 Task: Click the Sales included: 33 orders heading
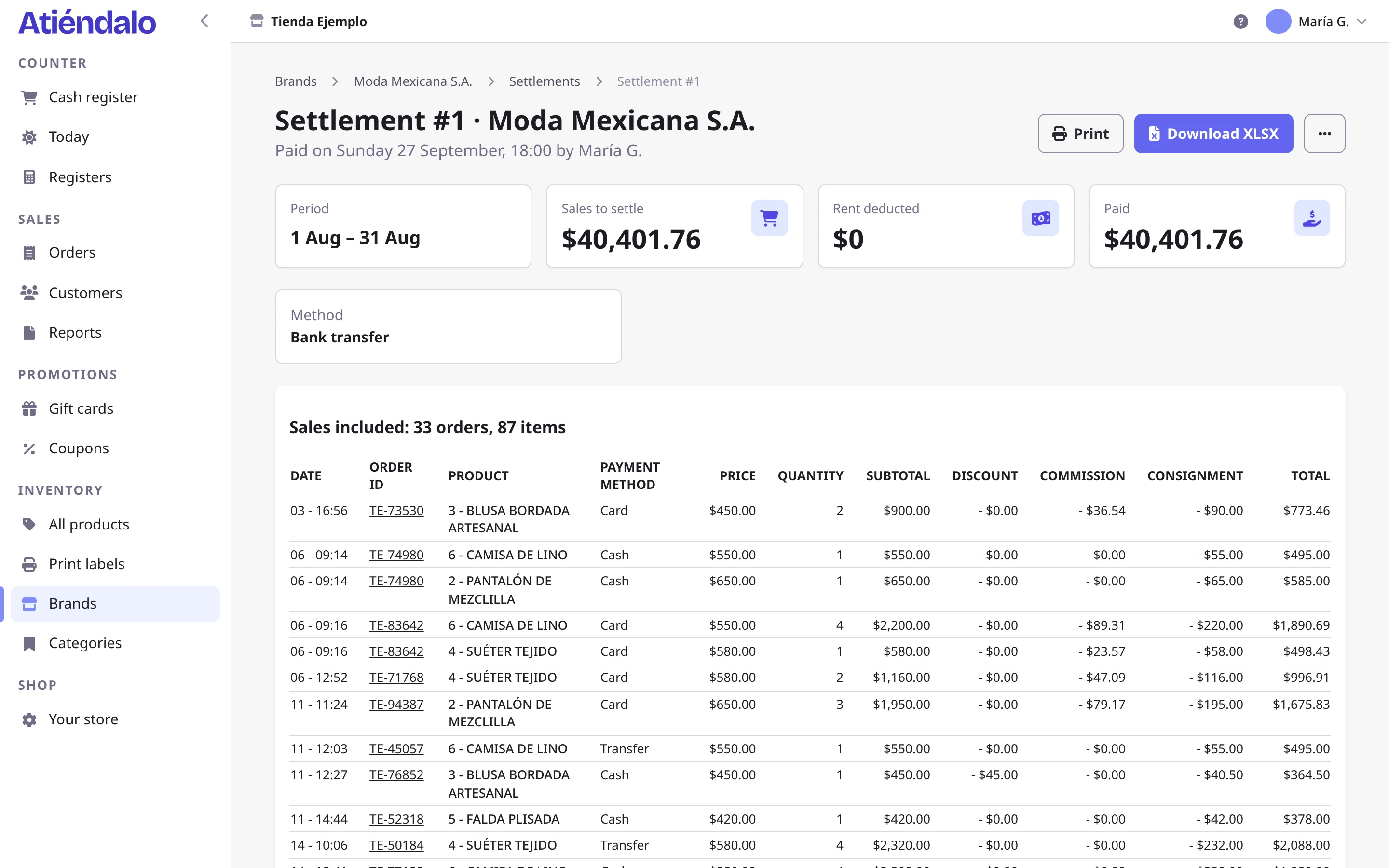[x=428, y=427]
